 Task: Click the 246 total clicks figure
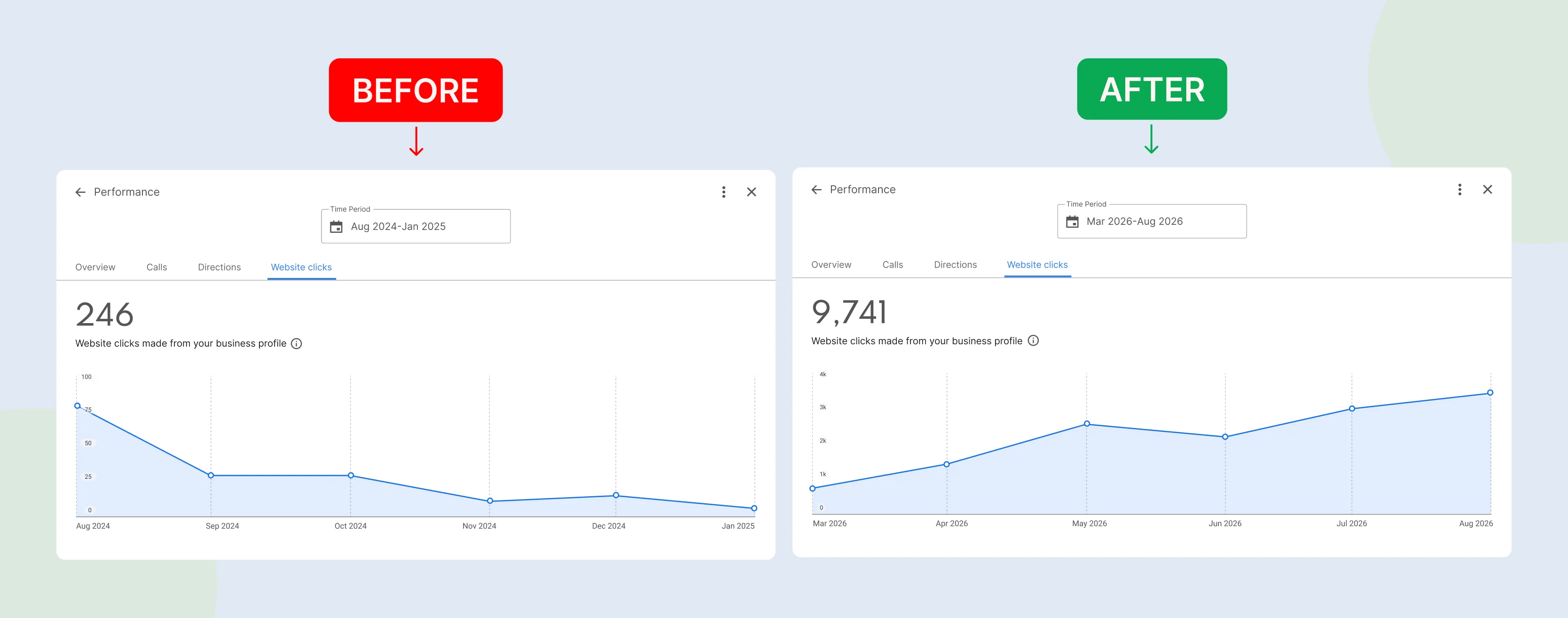[x=105, y=315]
